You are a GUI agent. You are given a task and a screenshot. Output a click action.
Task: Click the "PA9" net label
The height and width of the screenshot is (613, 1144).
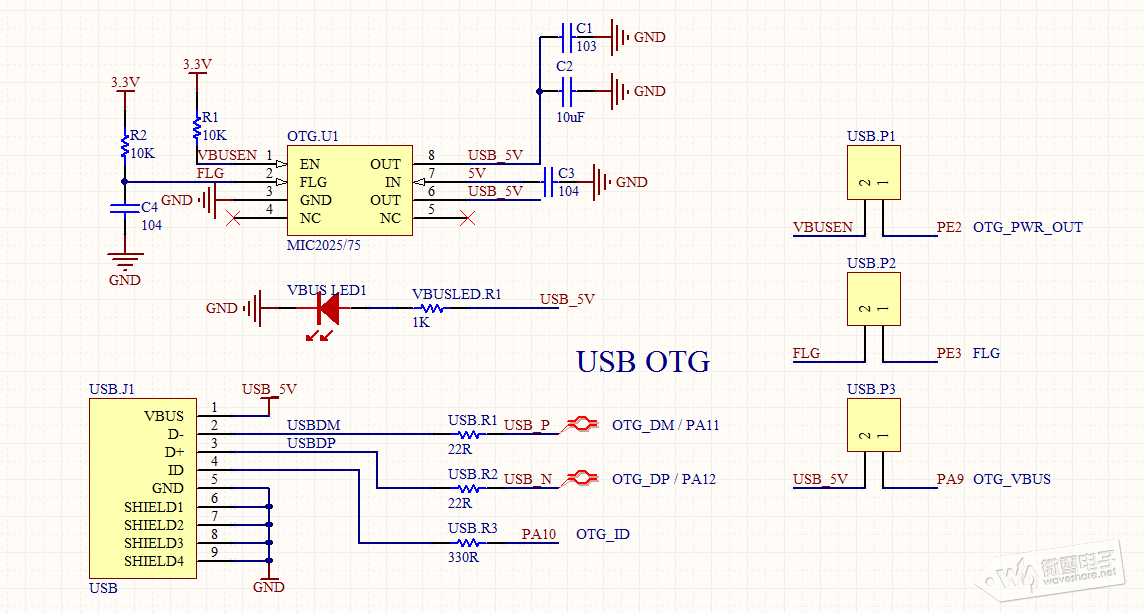(950, 479)
